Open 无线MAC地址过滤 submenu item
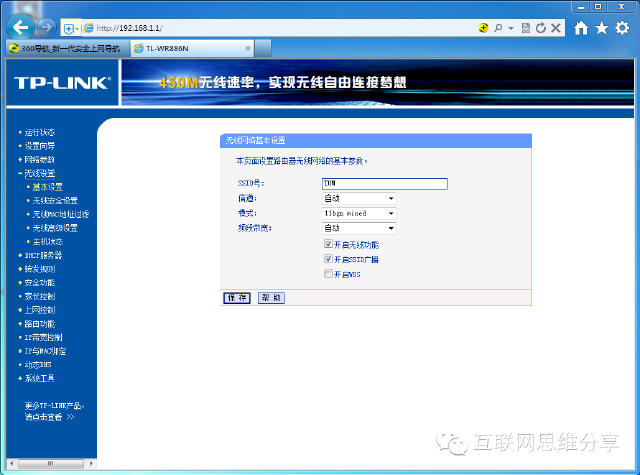 [x=61, y=214]
